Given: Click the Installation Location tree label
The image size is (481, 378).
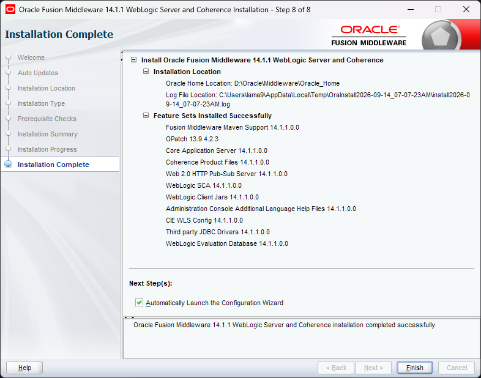Looking at the screenshot, I should (x=187, y=71).
